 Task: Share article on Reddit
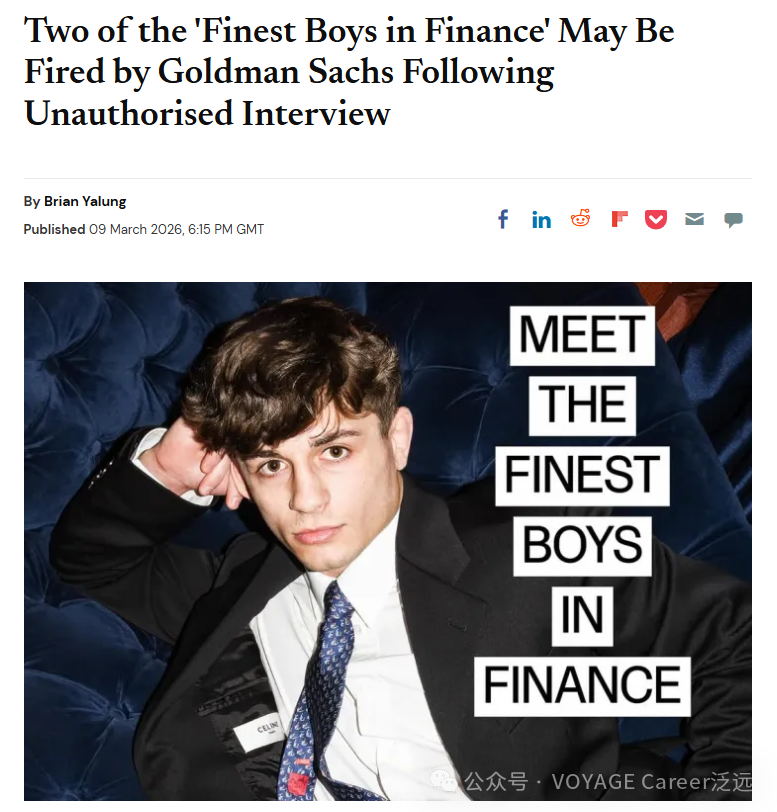click(x=580, y=219)
